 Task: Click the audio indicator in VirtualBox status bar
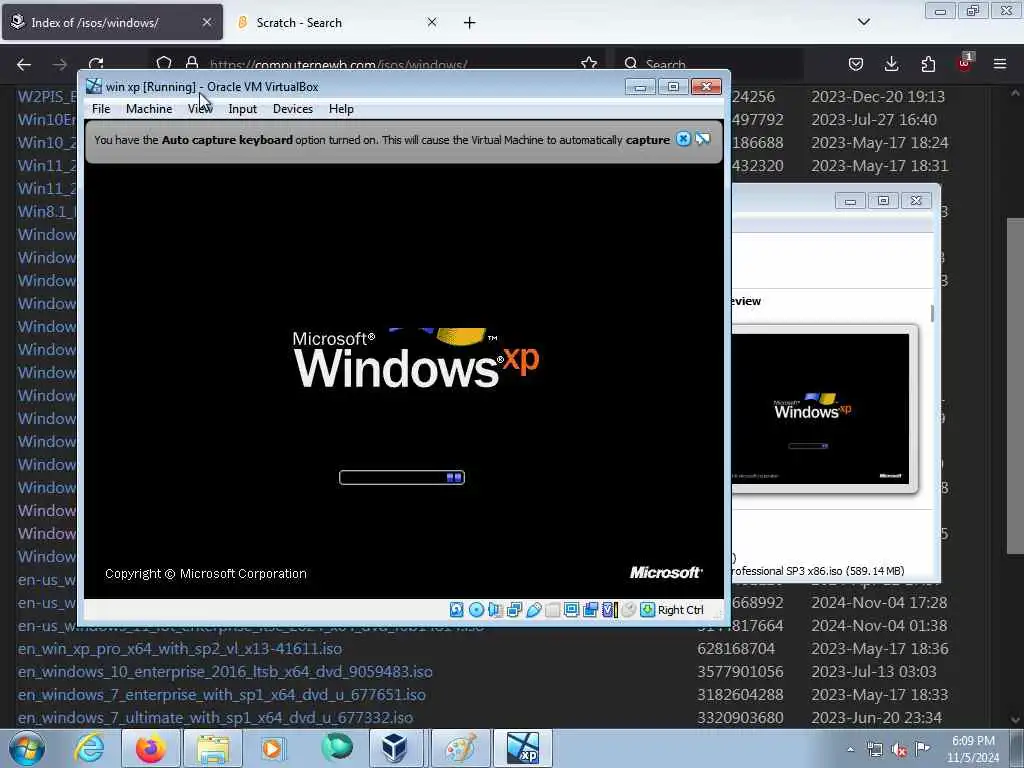coord(495,609)
